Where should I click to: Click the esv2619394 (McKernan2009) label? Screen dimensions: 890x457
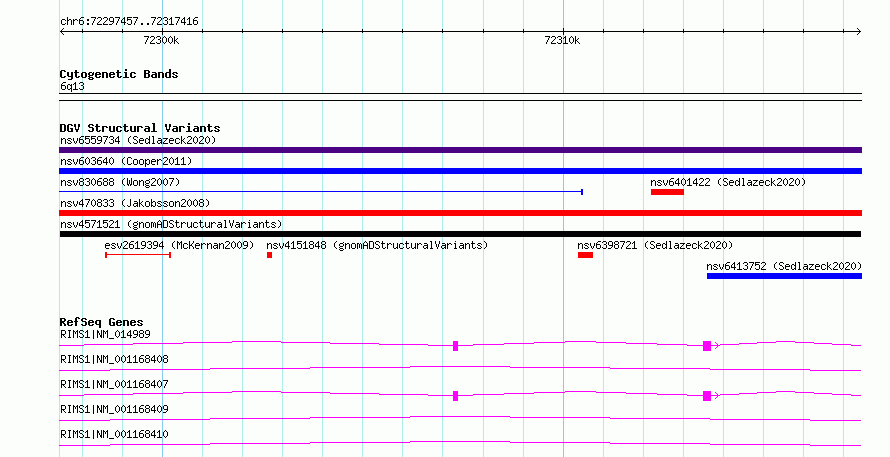click(179, 245)
